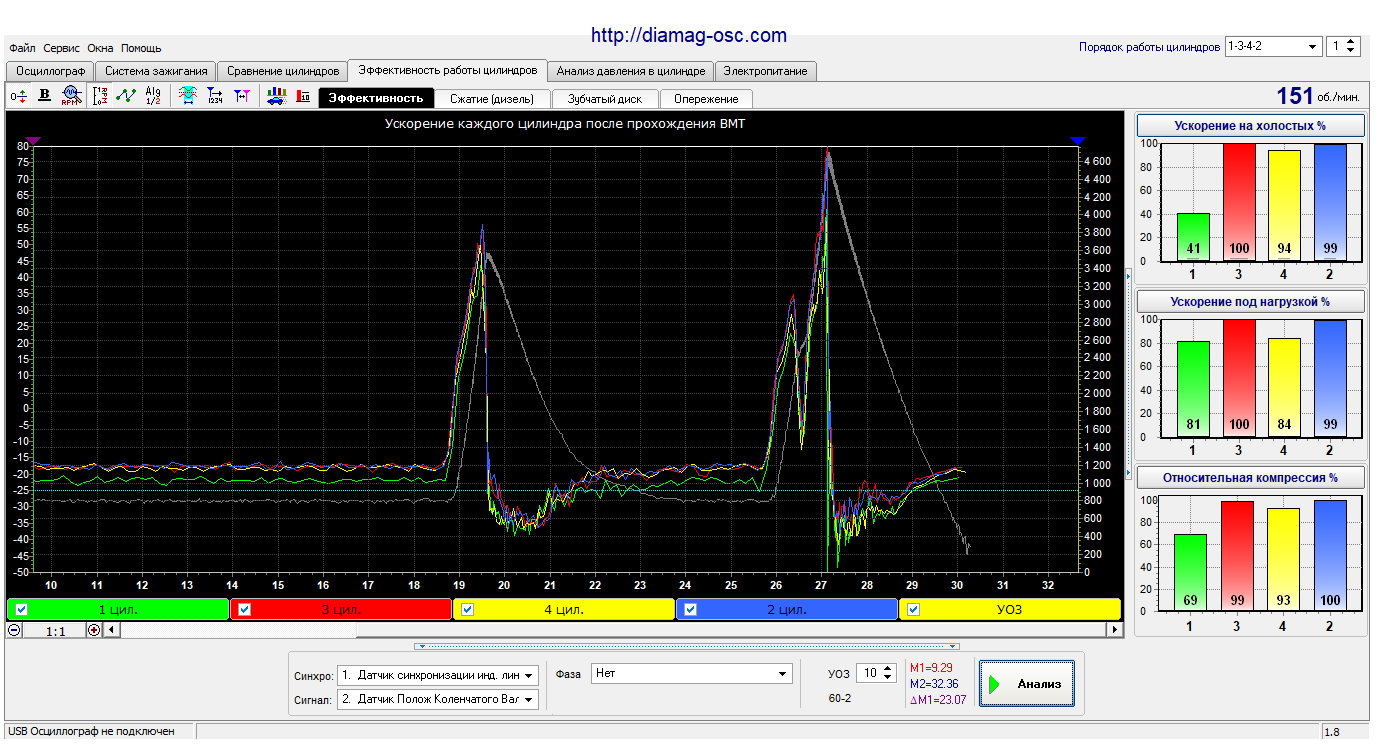This screenshot has height=744, width=1382.
Task: Click the Alg 1/2 algorithm icon
Action: 153,96
